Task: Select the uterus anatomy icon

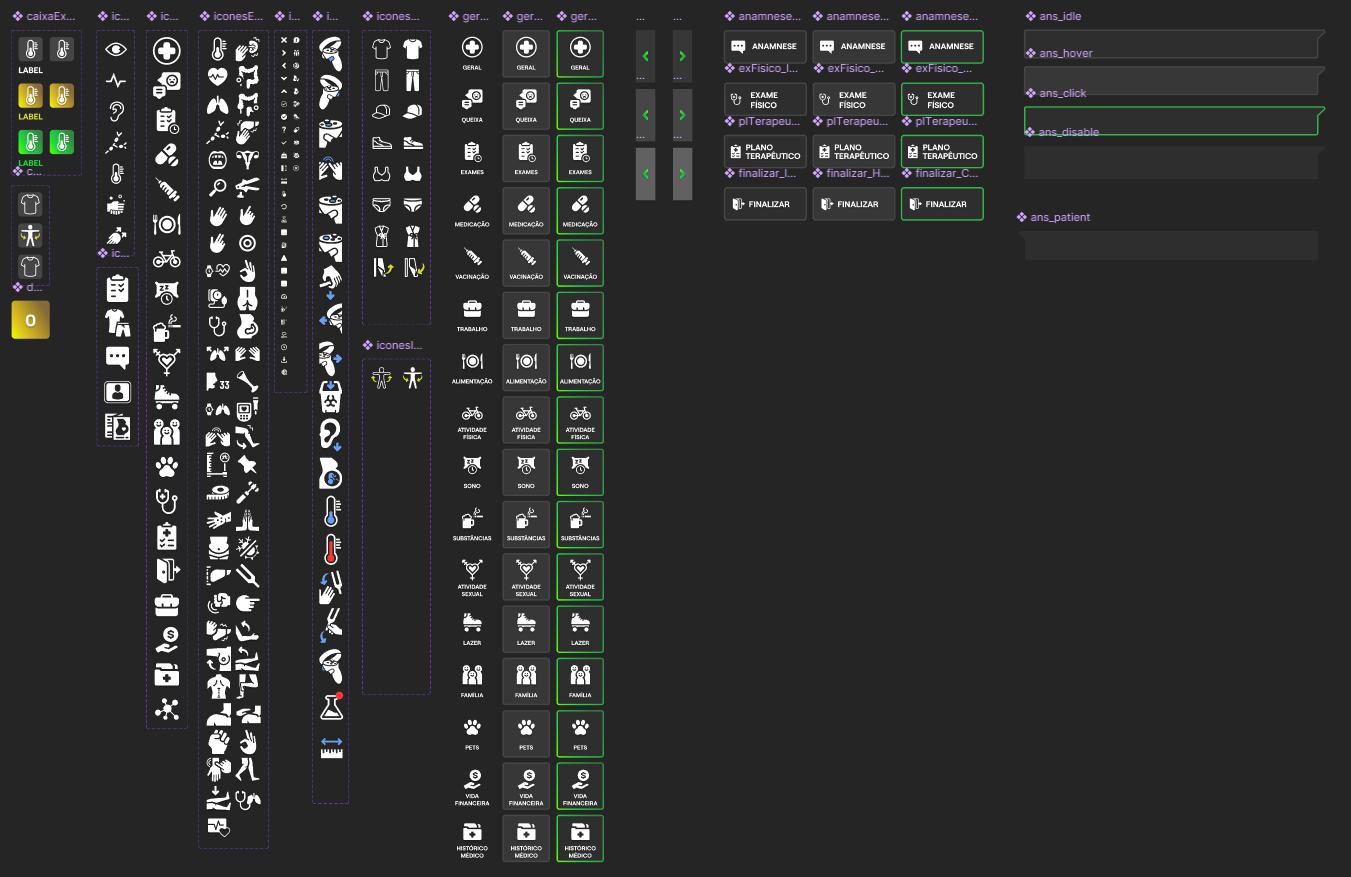Action: [x=248, y=158]
